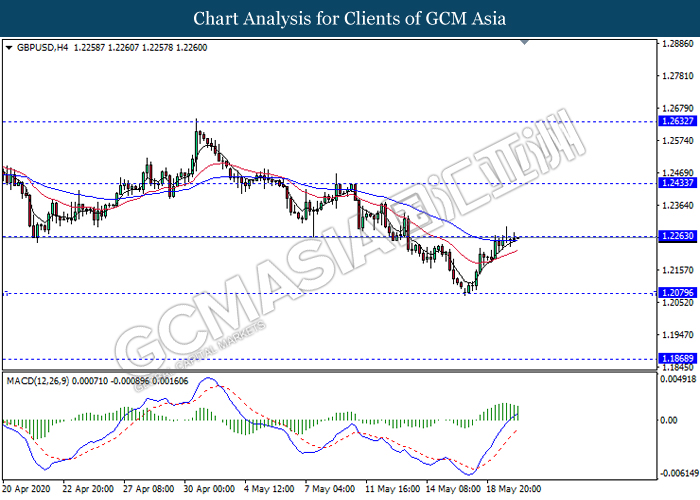This screenshot has width=700, height=500.
Task: Select the 1.20796 support level label
Action: 678,292
